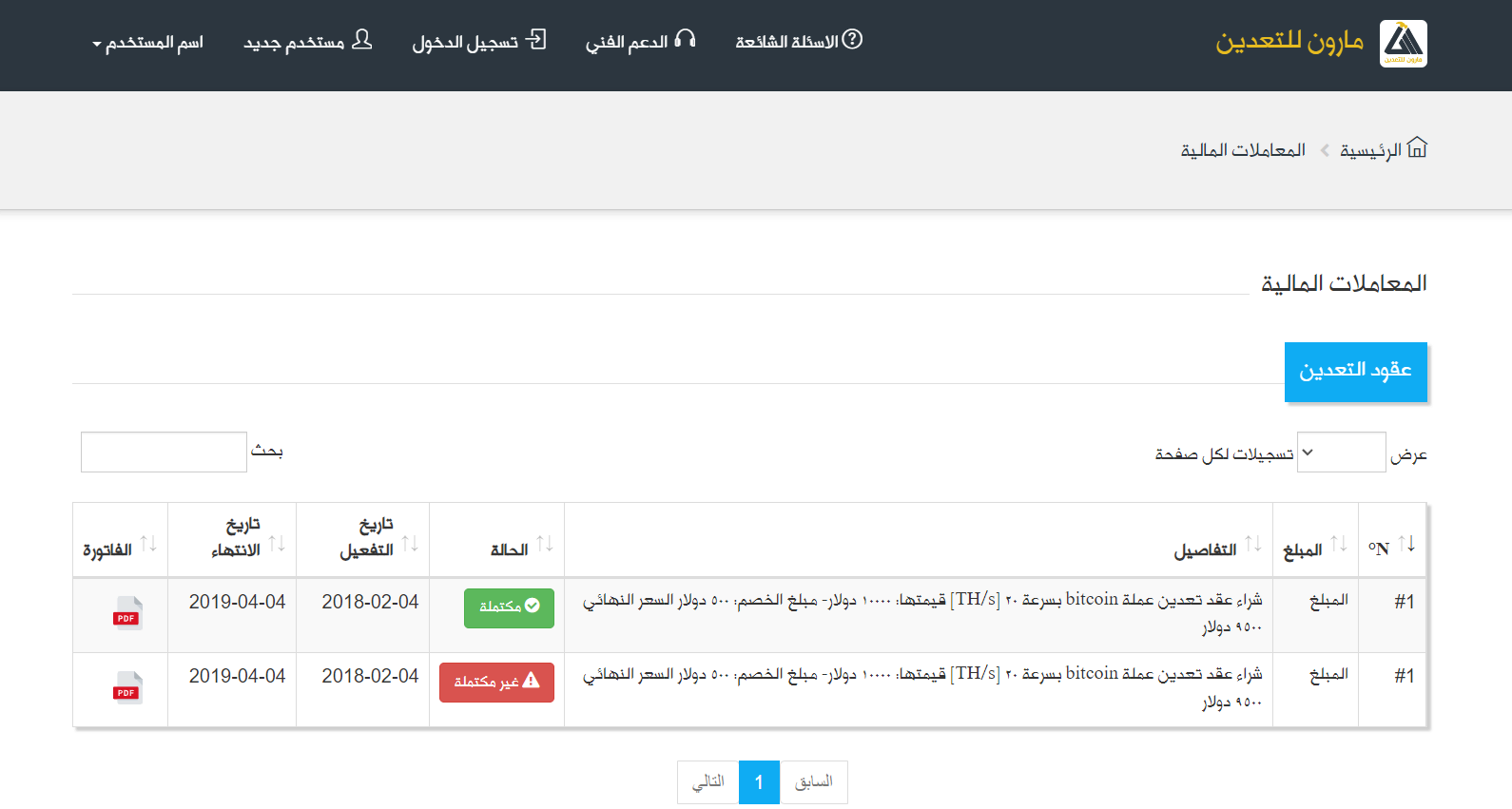Sort by invoice column arrows
The width and height of the screenshot is (1512, 809).
click(x=148, y=544)
